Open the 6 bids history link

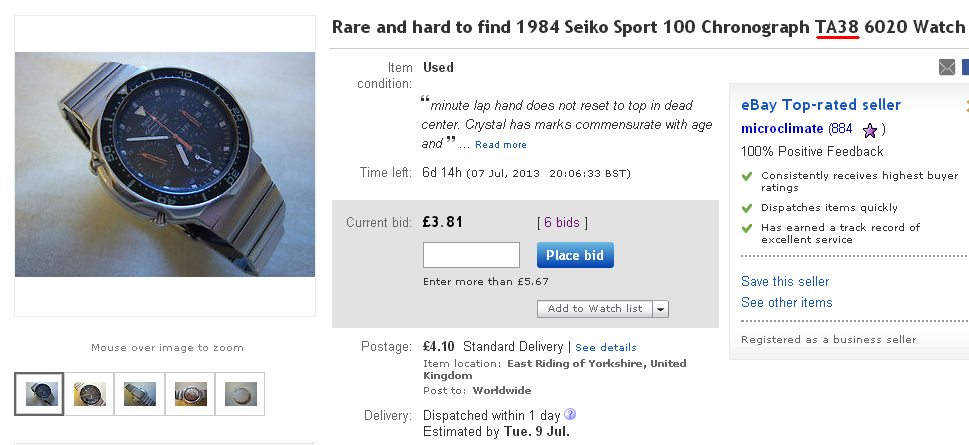tap(562, 222)
